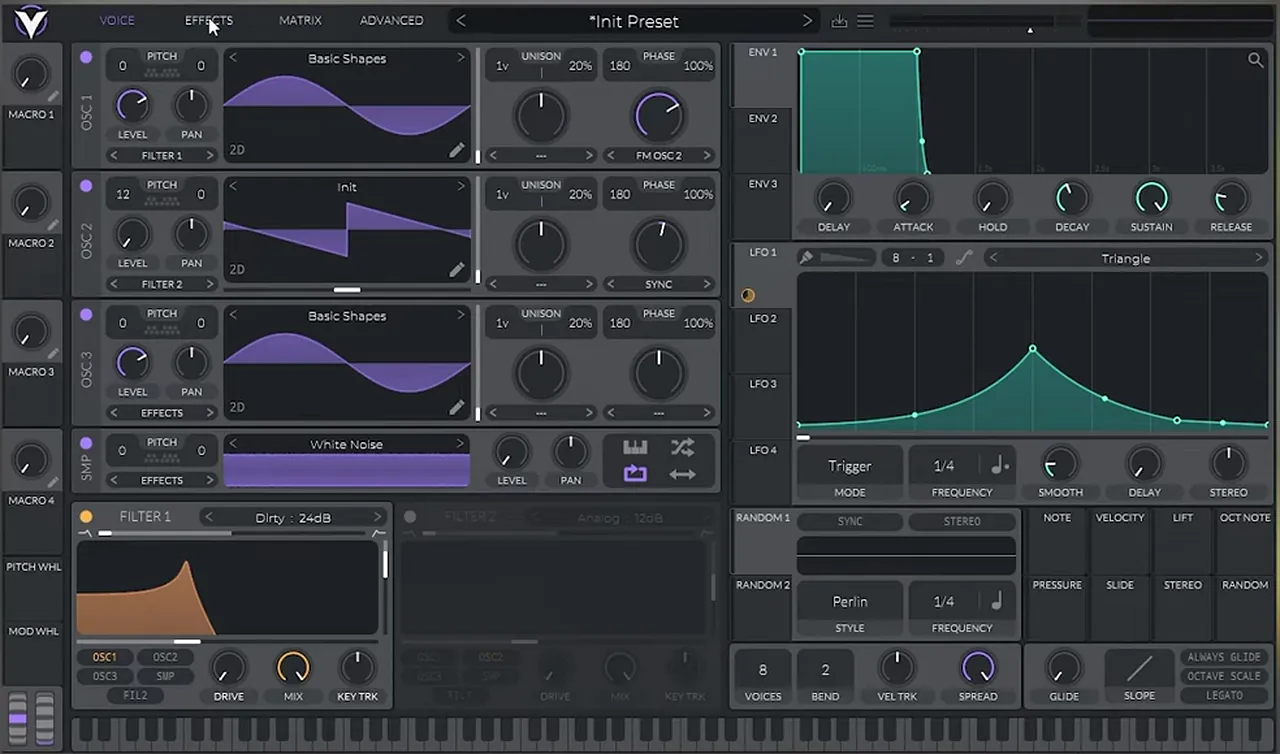Enable Filter 2 power button
Image resolution: width=1280 pixels, height=754 pixels.
[410, 517]
